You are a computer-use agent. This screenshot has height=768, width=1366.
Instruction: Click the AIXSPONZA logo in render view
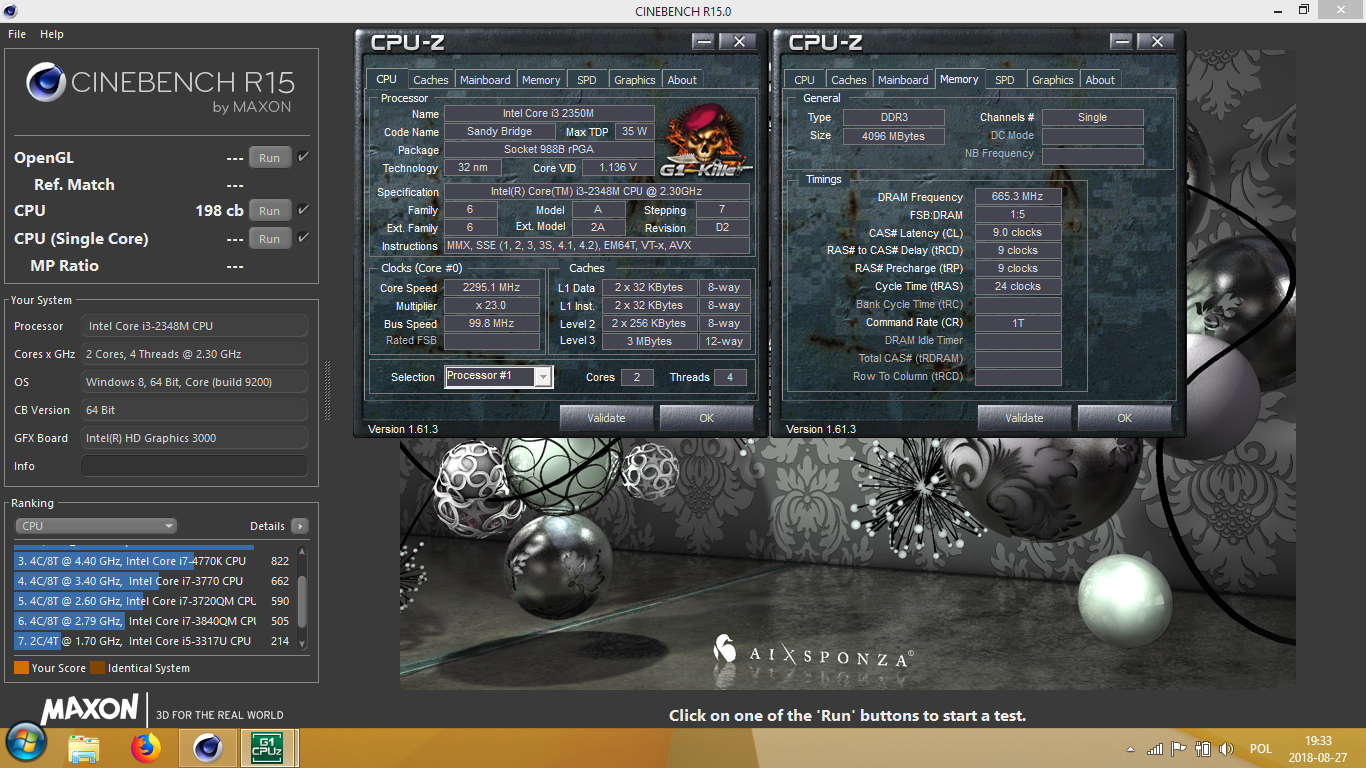click(x=812, y=654)
